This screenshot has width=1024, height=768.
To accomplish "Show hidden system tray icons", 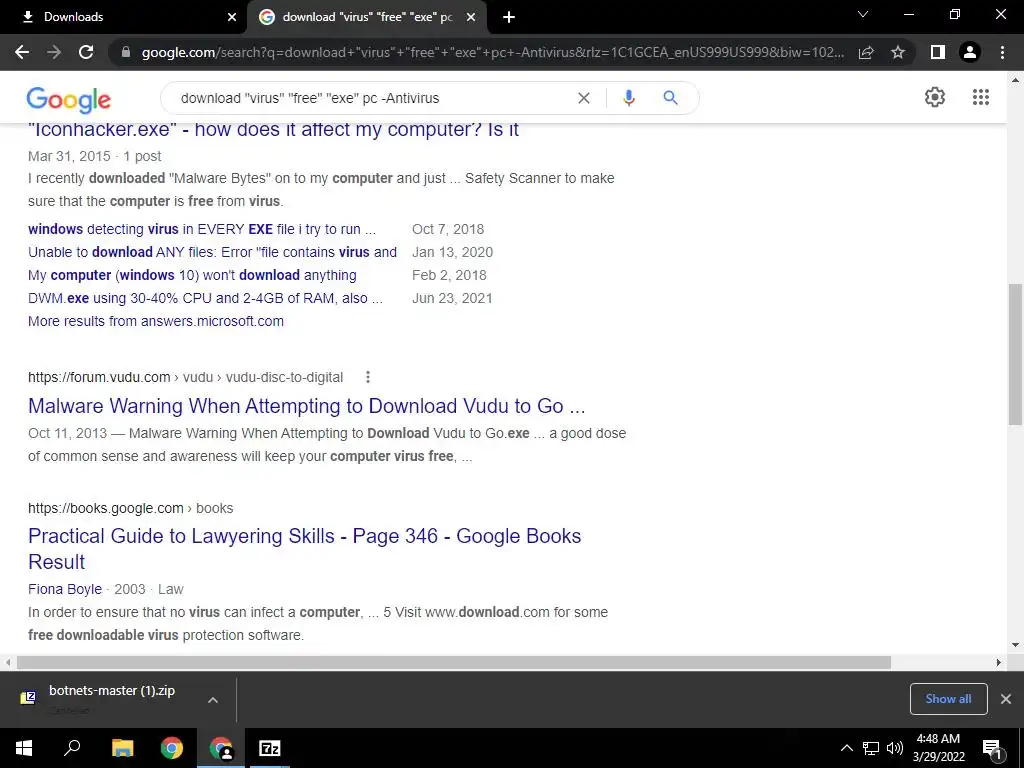I will click(x=846, y=748).
